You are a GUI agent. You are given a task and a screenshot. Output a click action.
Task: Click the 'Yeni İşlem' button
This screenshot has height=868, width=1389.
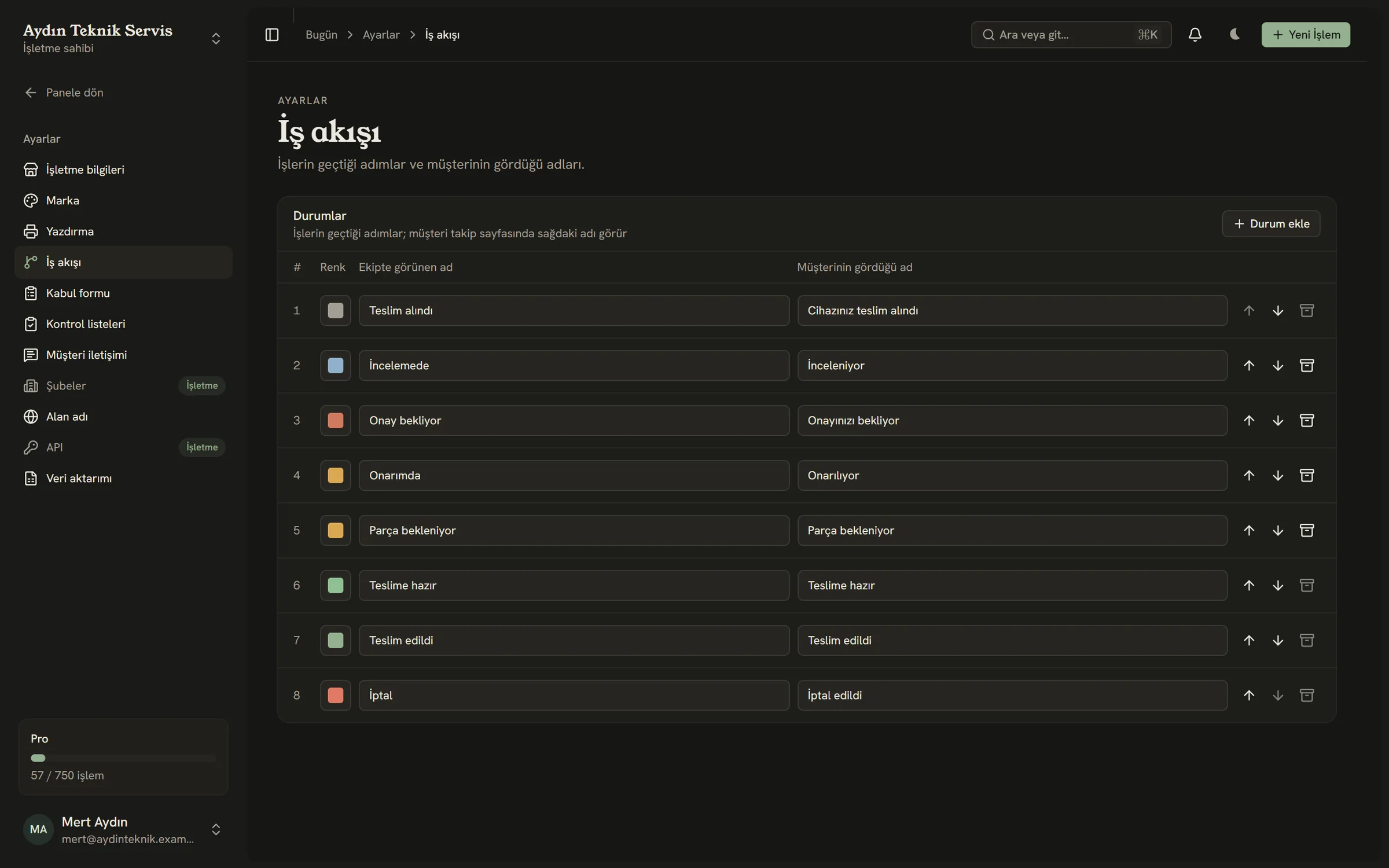point(1306,35)
